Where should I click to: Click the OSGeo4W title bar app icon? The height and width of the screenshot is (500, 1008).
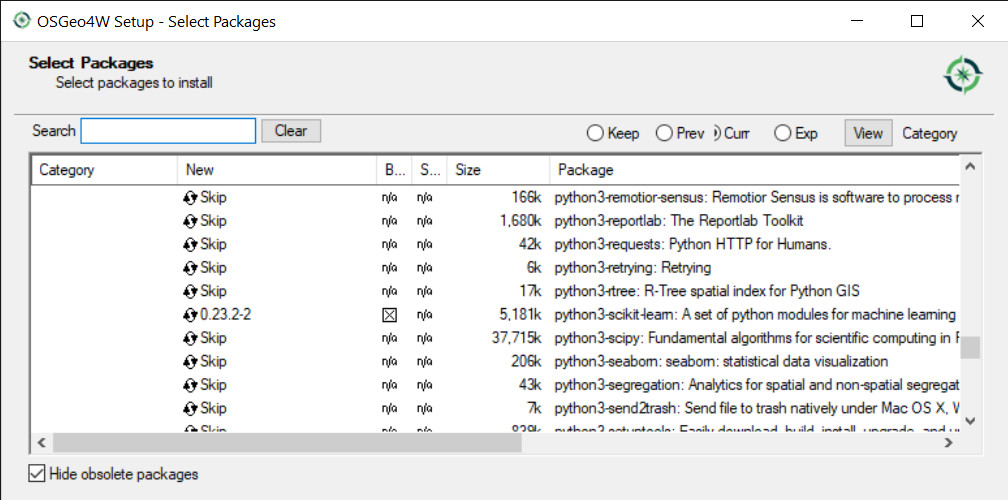[x=22, y=21]
